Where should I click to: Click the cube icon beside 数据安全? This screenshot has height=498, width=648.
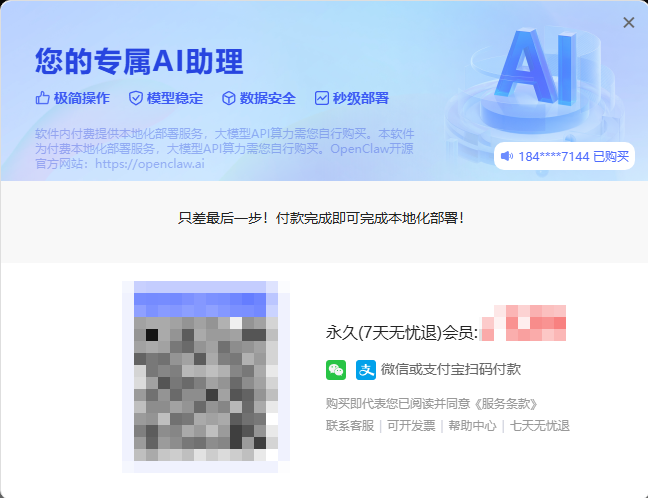[228, 98]
